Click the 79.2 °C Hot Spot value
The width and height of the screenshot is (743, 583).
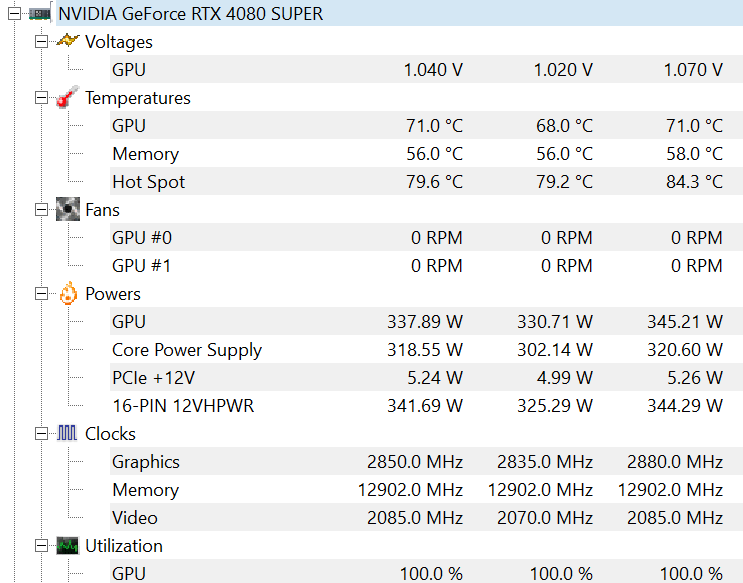click(564, 182)
